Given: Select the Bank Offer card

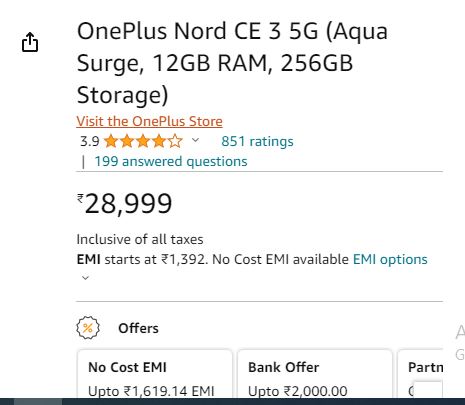Looking at the screenshot, I should point(315,374).
